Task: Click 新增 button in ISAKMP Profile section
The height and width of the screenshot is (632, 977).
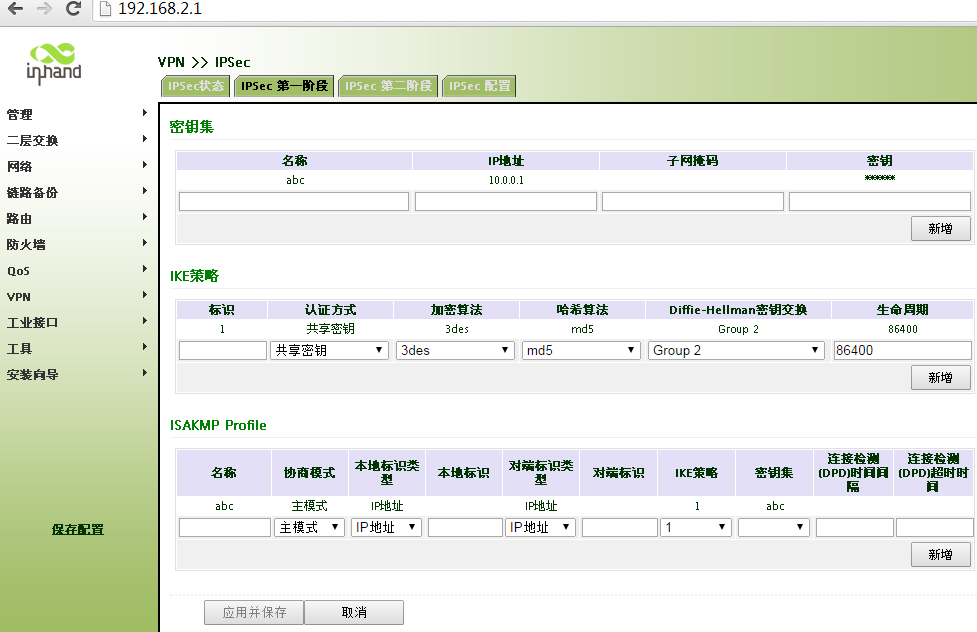Action: point(940,555)
